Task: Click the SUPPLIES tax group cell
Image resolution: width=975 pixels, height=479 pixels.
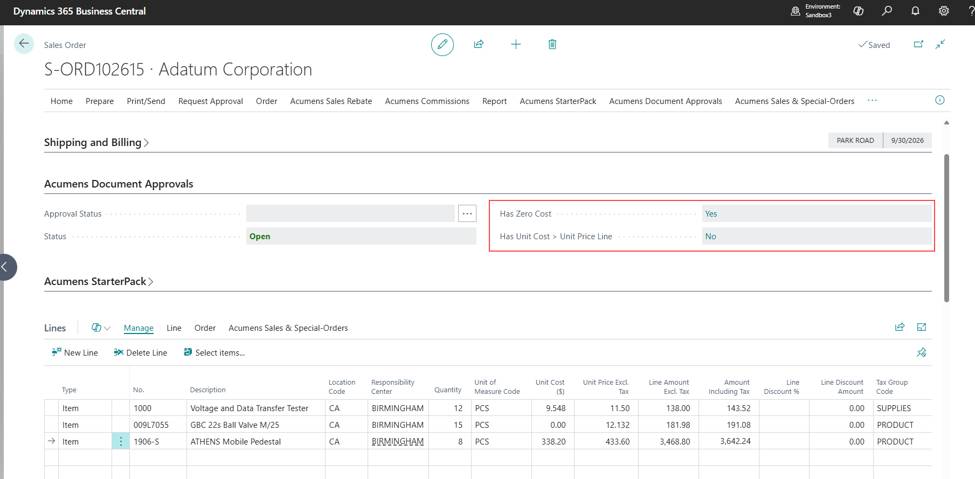Action: tap(902, 408)
